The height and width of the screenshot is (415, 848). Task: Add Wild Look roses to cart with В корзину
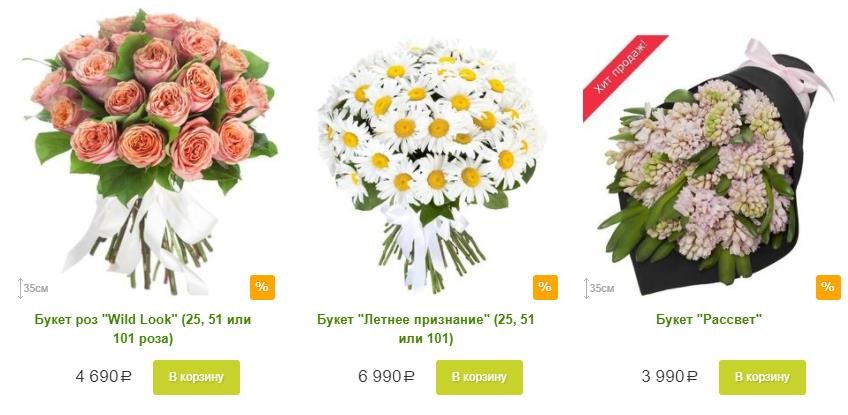click(x=196, y=377)
